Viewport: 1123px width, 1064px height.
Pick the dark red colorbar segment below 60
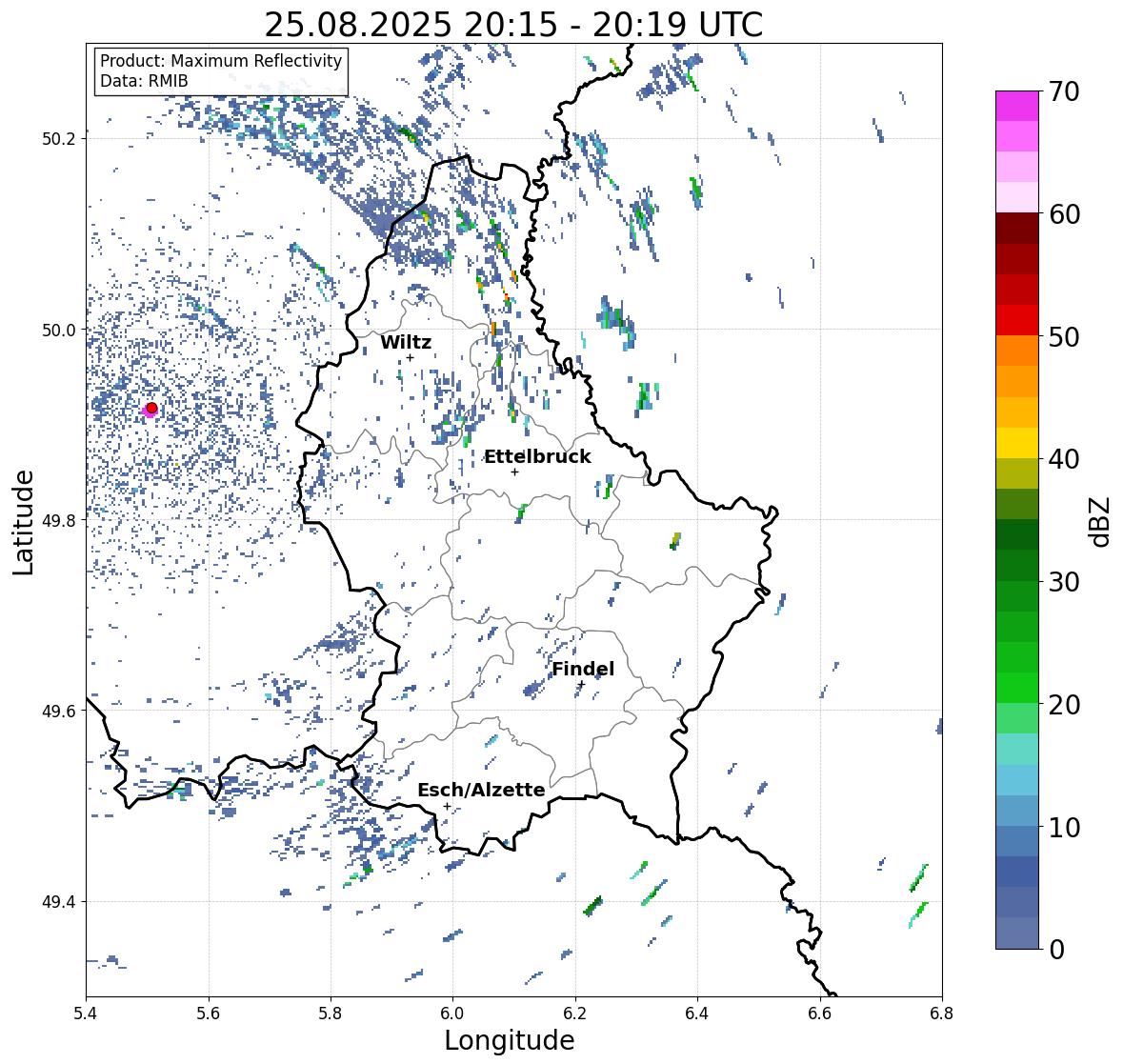[1017, 229]
